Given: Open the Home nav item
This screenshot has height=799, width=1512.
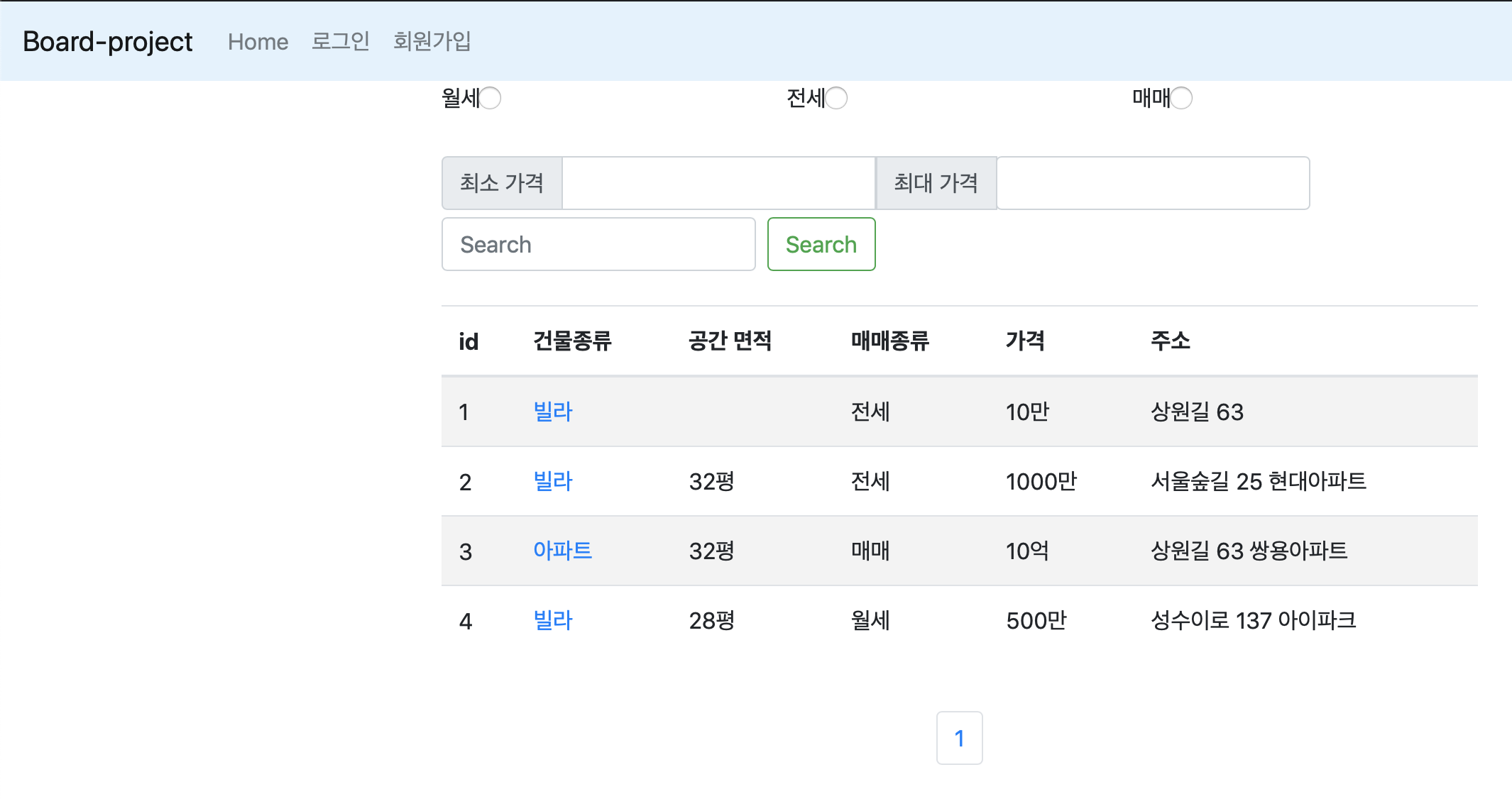Looking at the screenshot, I should (x=258, y=42).
